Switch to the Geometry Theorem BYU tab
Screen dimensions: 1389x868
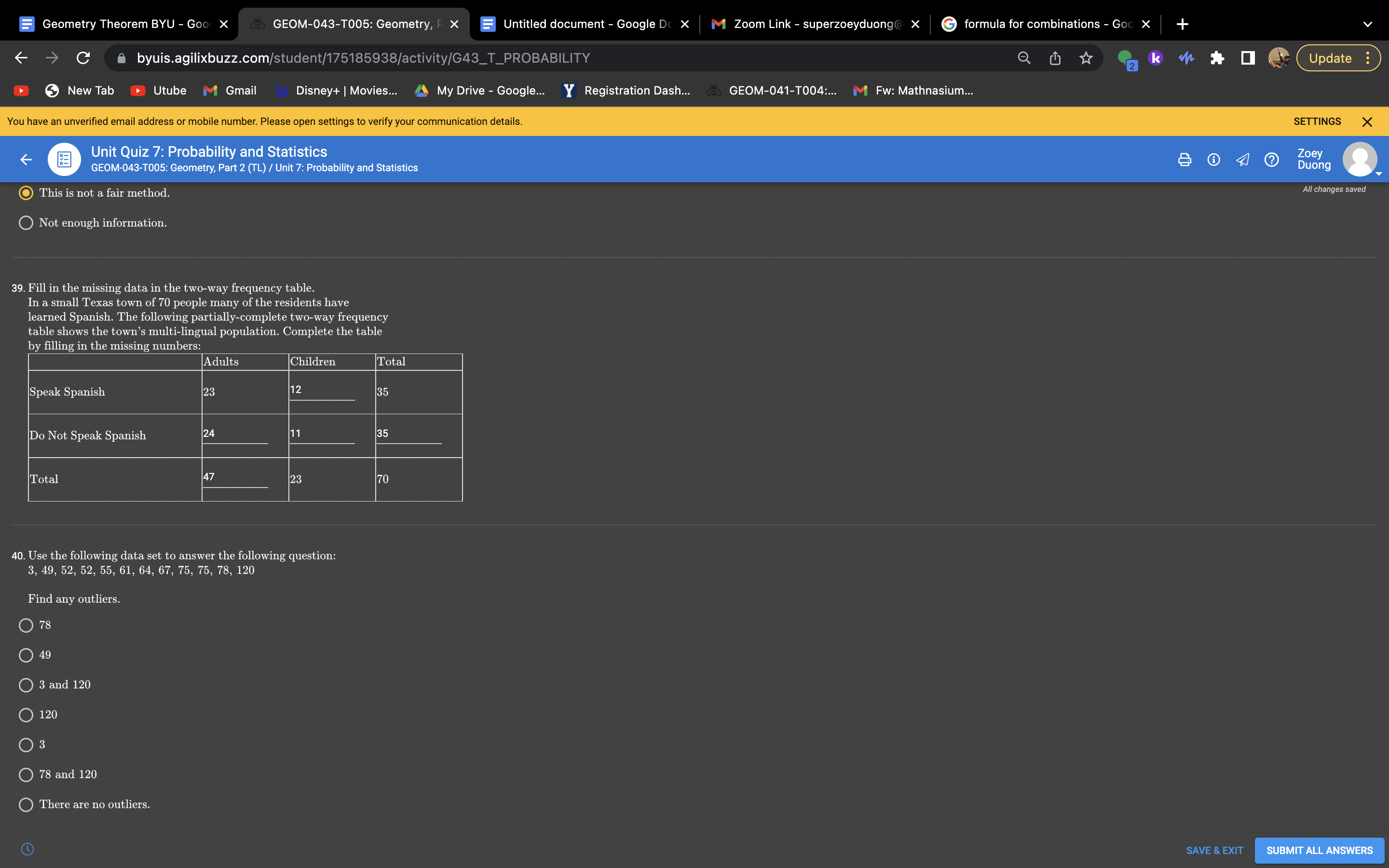[x=123, y=24]
